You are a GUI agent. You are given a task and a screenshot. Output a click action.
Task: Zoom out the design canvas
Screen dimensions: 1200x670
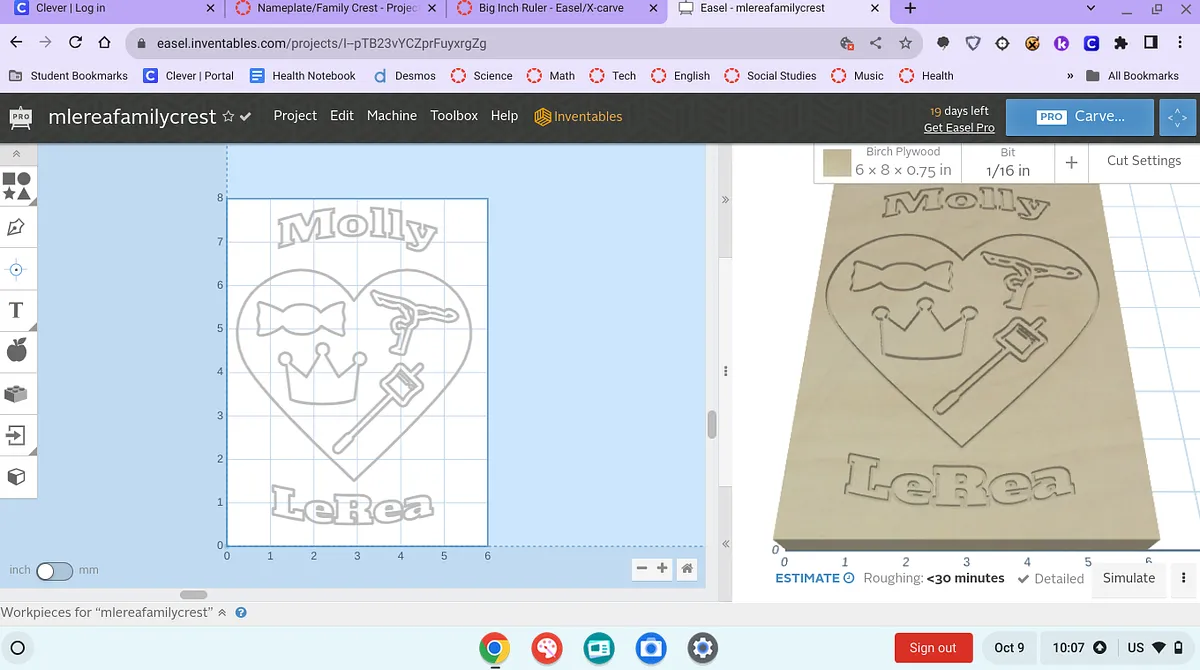pos(642,569)
